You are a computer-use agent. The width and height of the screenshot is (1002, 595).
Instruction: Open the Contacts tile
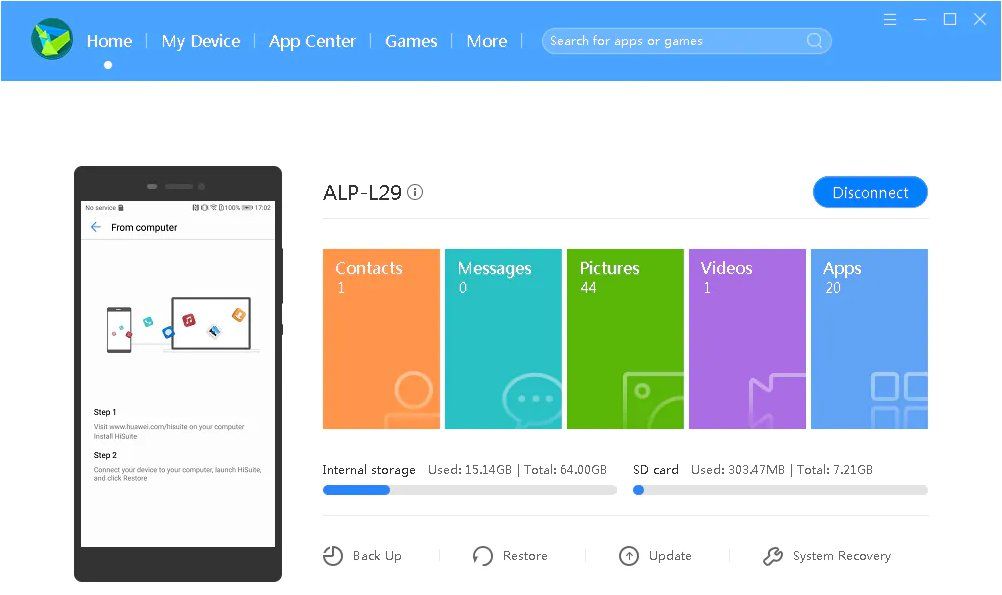tap(381, 339)
